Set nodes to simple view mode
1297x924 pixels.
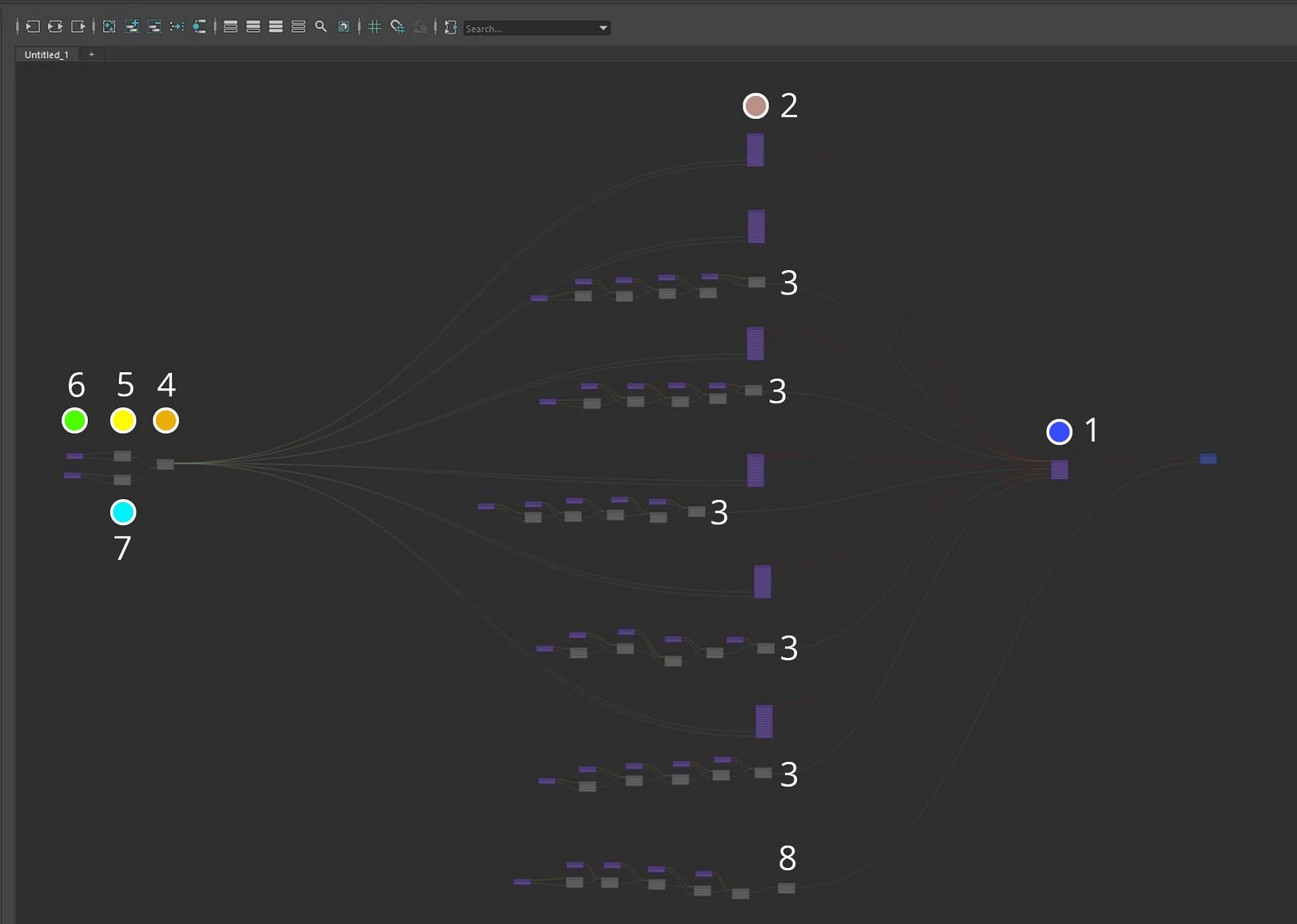click(230, 27)
